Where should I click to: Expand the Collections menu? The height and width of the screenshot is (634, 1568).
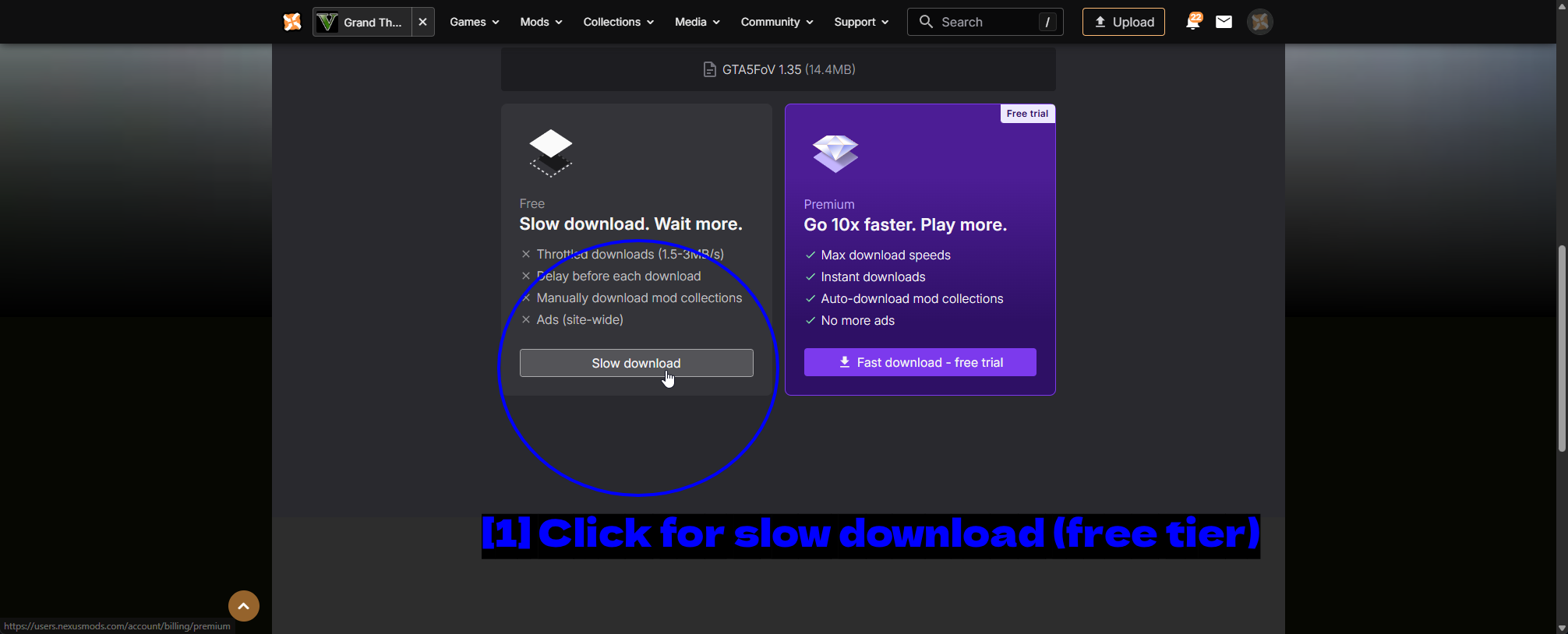[x=618, y=22]
